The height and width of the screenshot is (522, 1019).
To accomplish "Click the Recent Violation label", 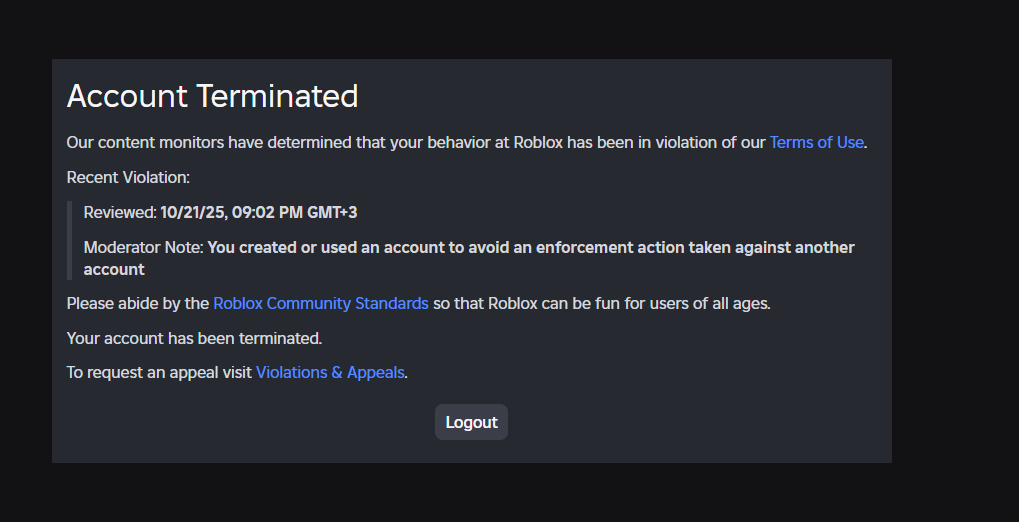I will [x=128, y=177].
